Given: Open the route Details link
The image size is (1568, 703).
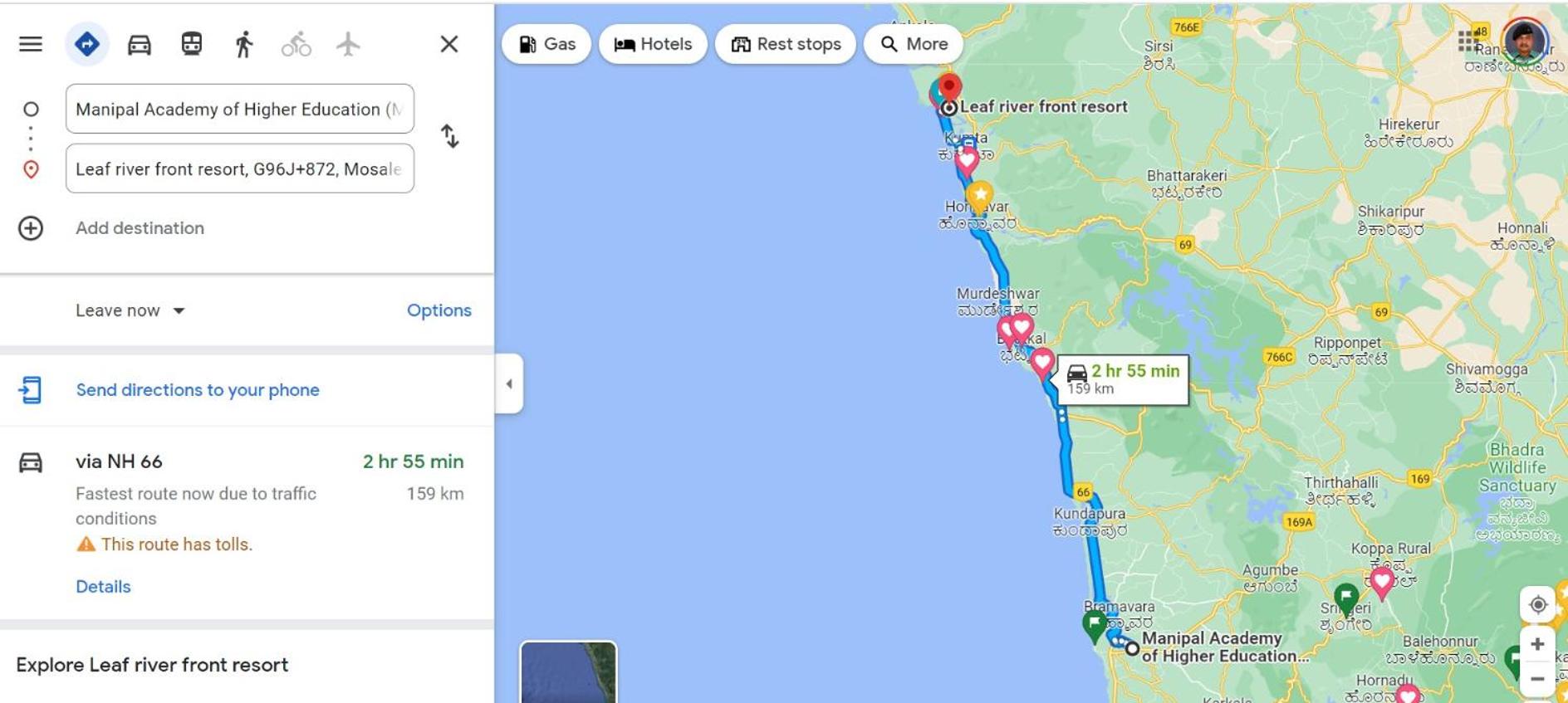Looking at the screenshot, I should 103,587.
